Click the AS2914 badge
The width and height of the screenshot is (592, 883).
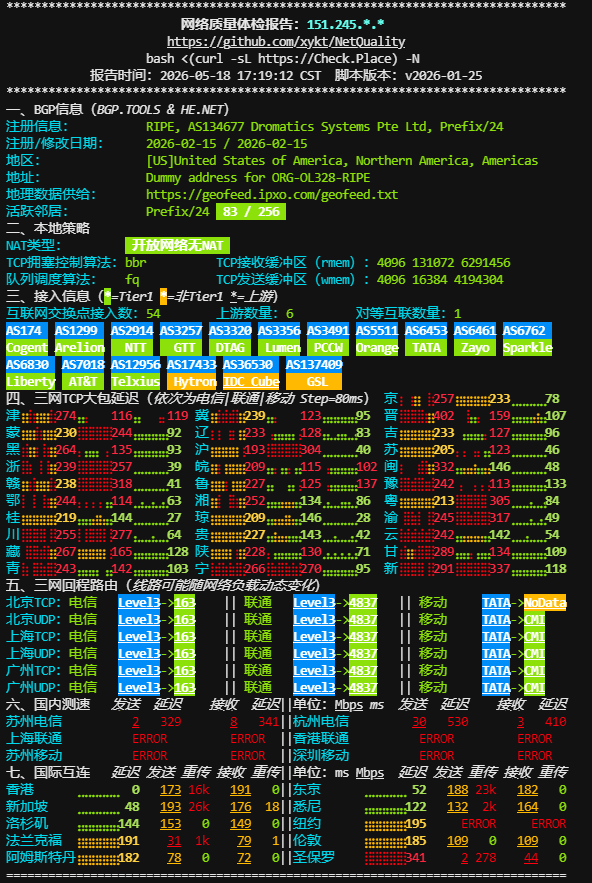[132, 331]
